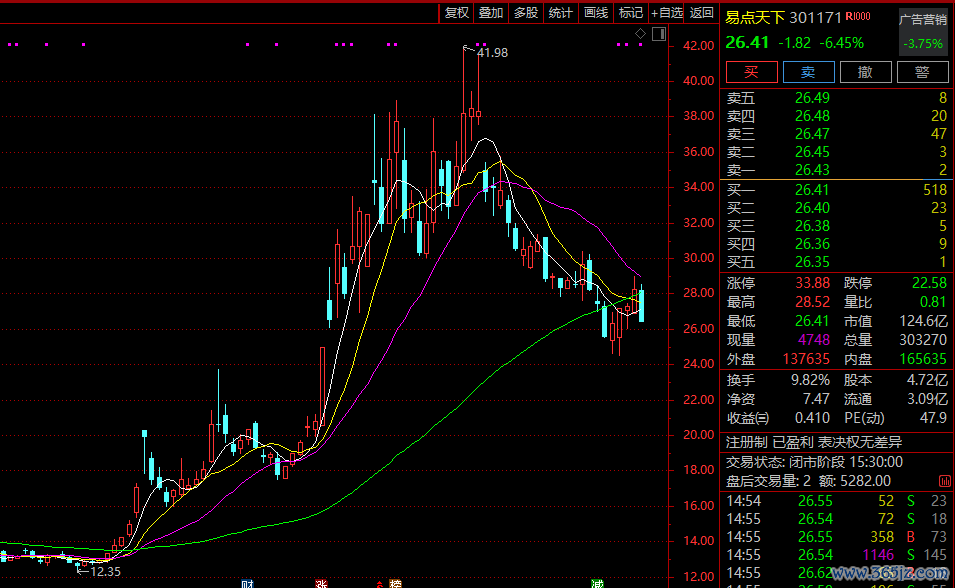Select the 买五 26.35 quote row
This screenshot has width=955, height=588.
point(836,262)
